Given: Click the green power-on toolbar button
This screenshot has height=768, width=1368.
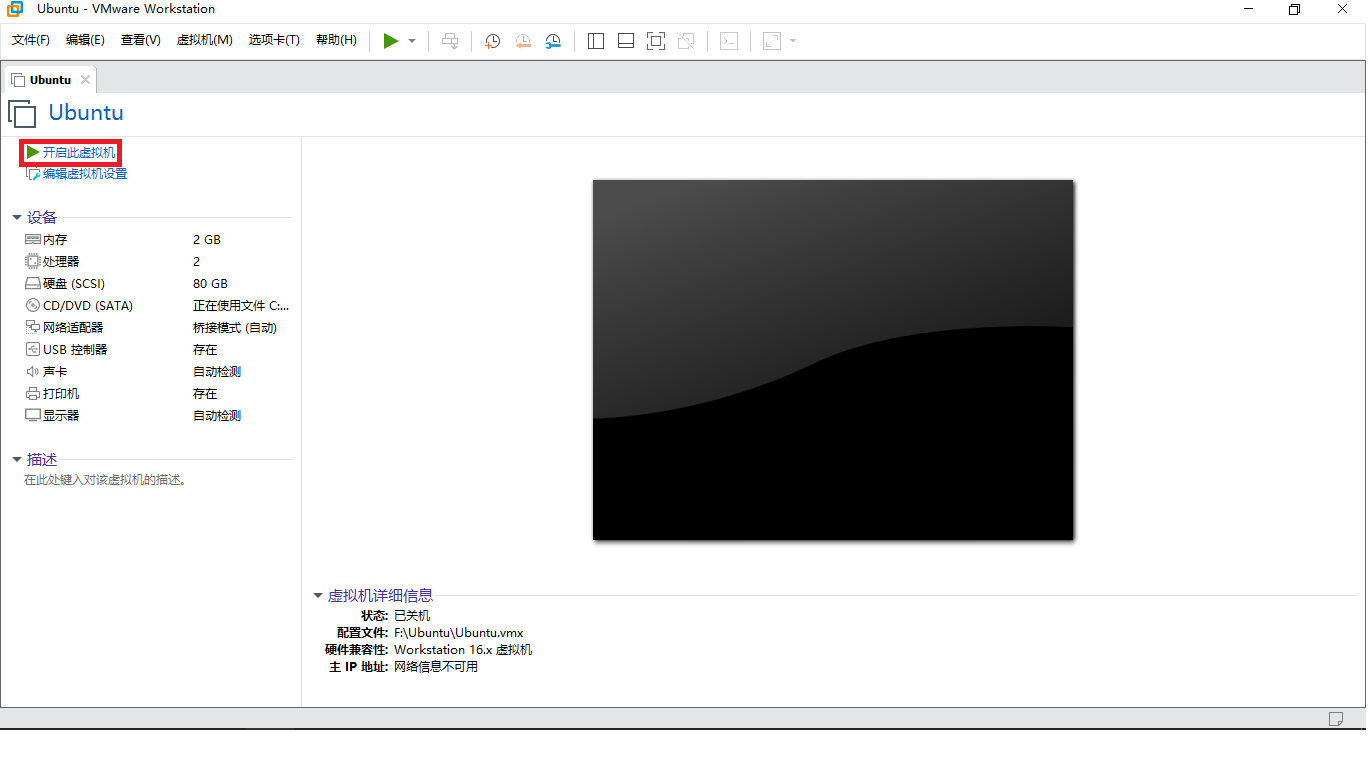Looking at the screenshot, I should (391, 41).
